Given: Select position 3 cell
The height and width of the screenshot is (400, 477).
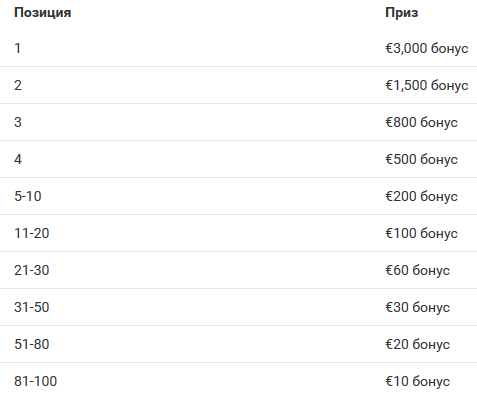Looking at the screenshot, I should pos(18,122).
